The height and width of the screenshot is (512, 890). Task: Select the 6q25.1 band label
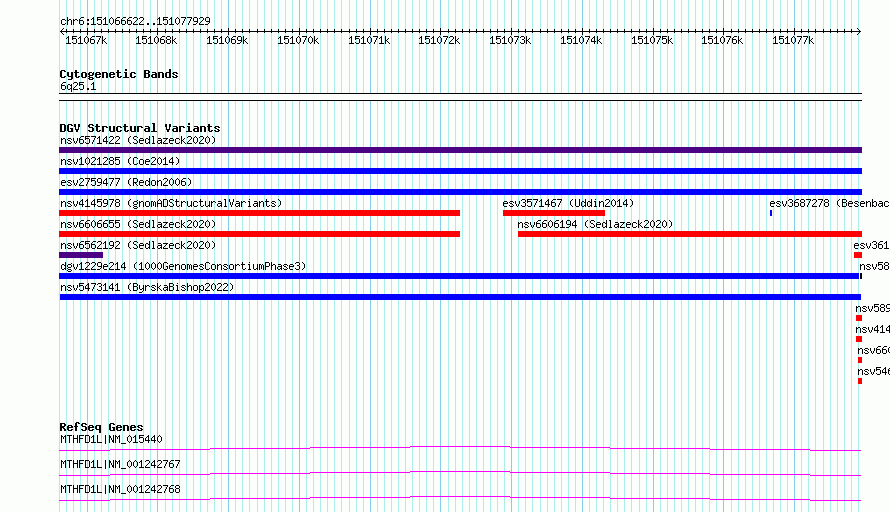[78, 87]
